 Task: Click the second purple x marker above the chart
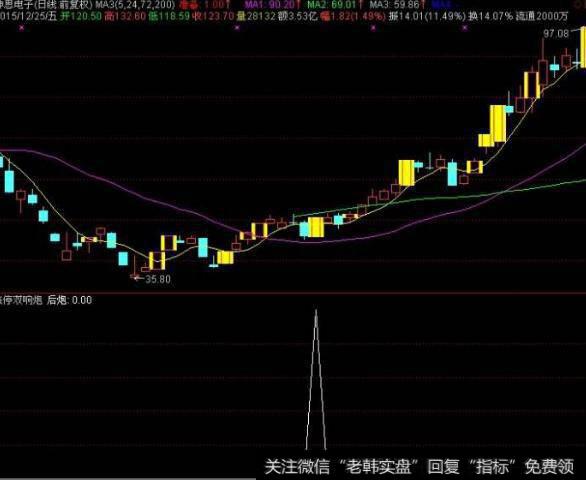237,28
